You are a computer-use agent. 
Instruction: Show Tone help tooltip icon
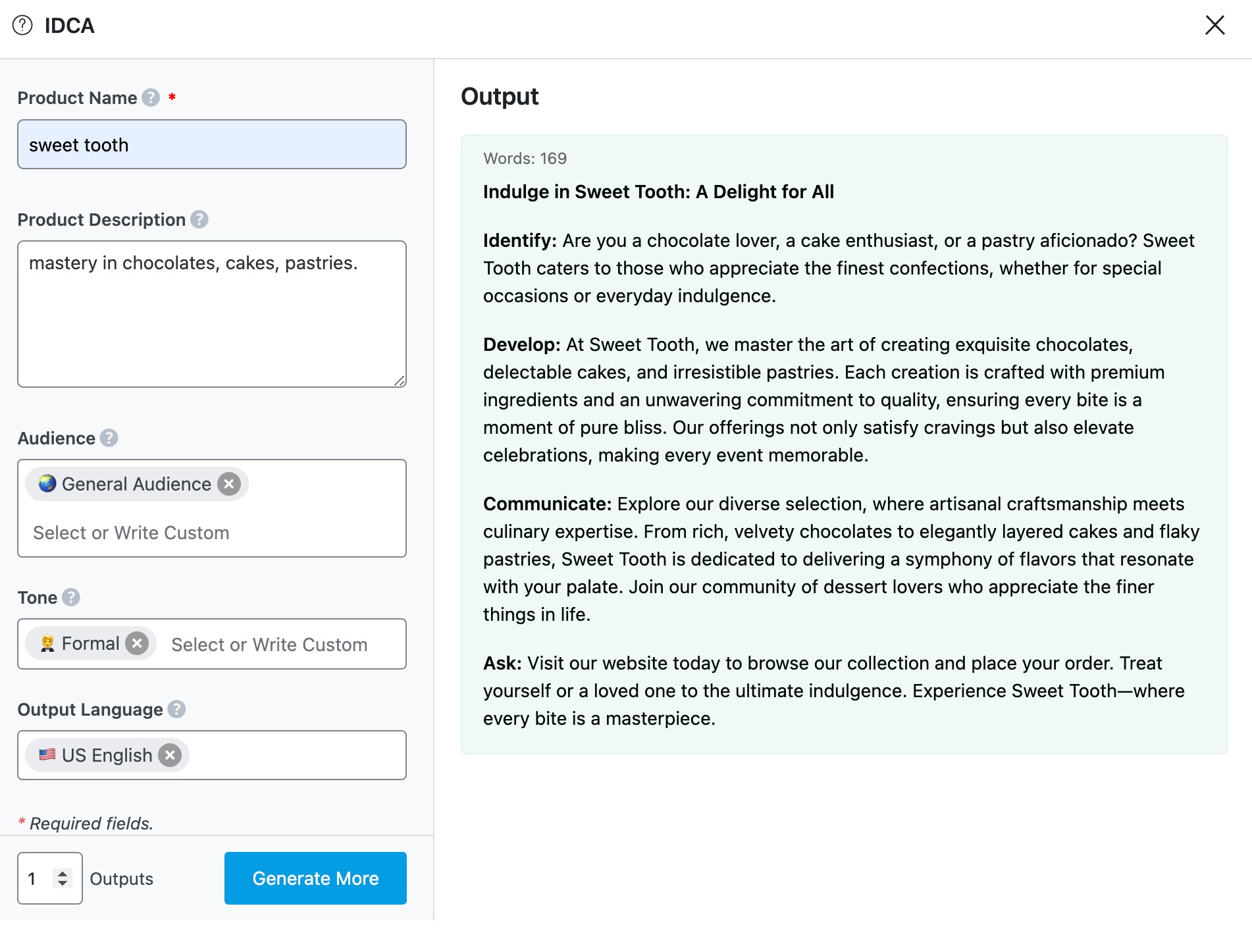point(71,597)
